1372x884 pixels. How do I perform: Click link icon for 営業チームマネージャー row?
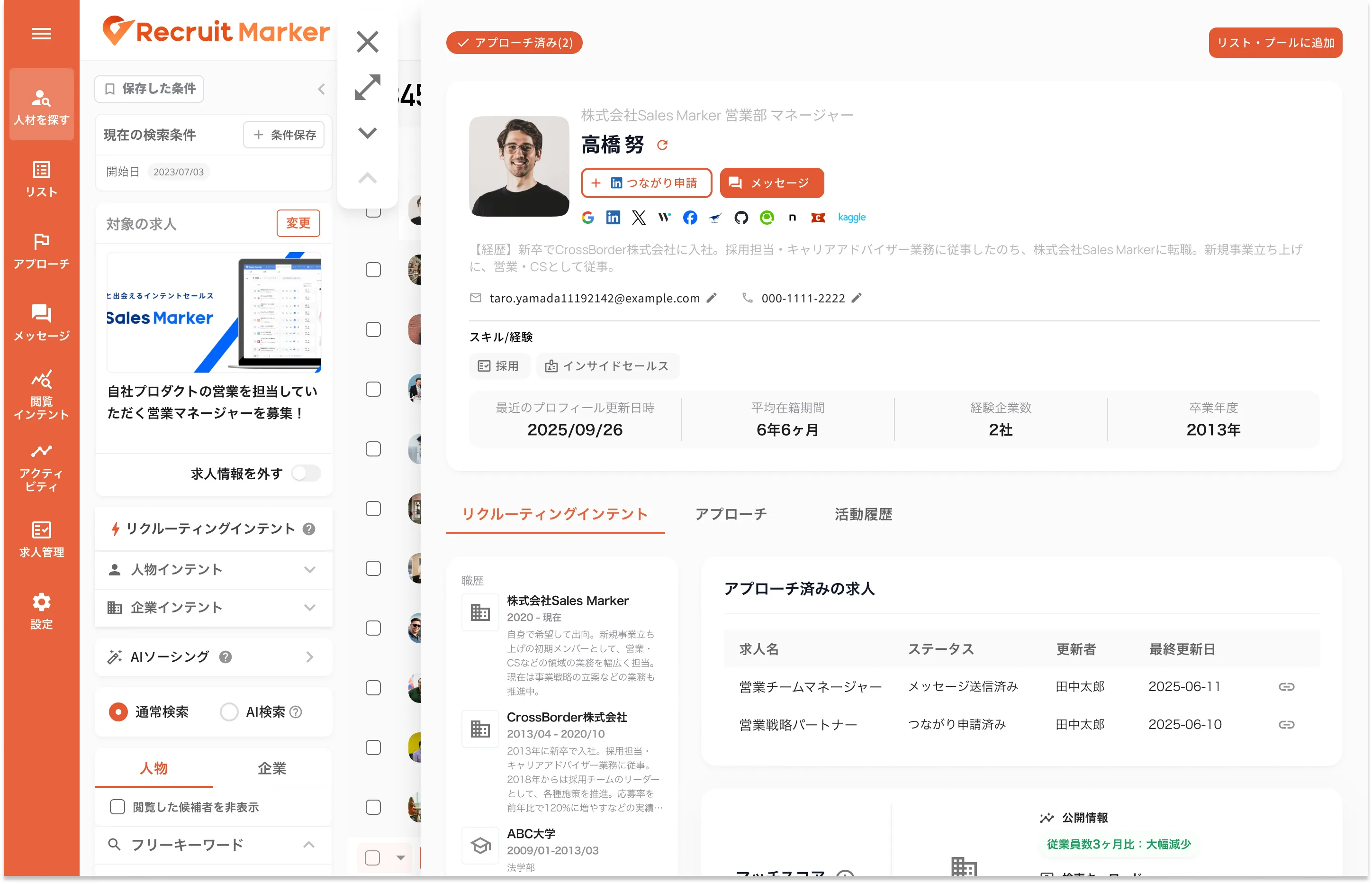pyautogui.click(x=1286, y=686)
